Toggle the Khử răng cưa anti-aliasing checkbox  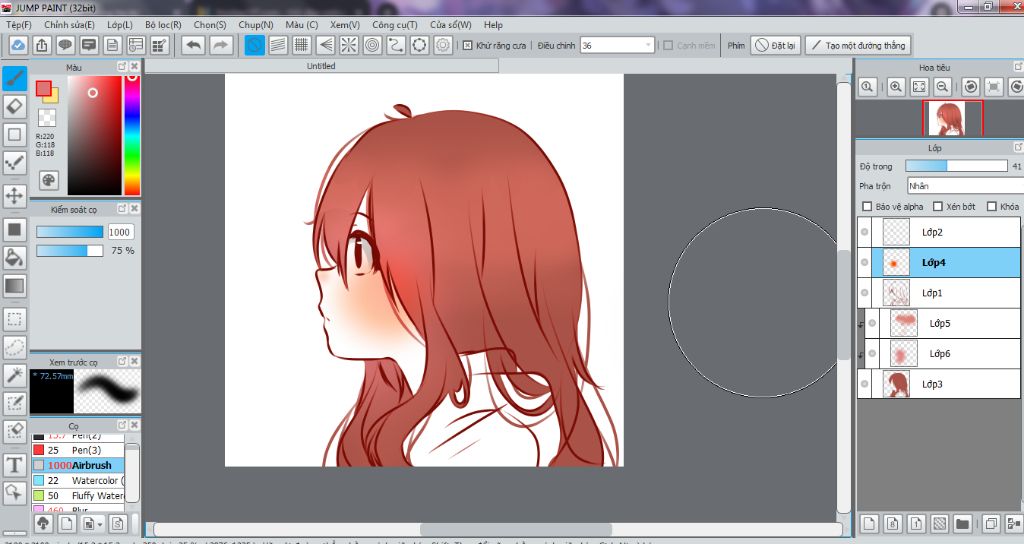point(468,46)
